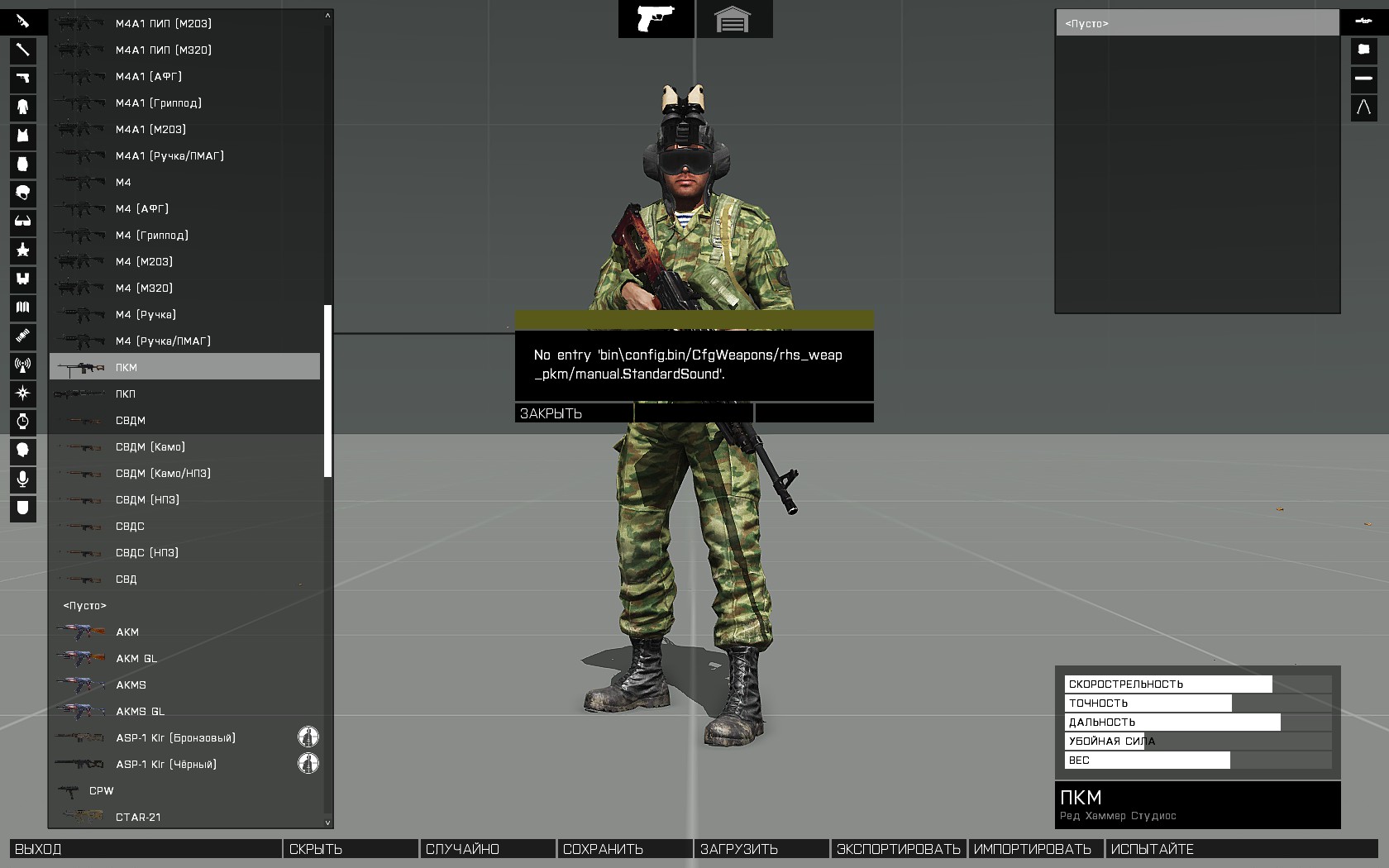Image resolution: width=1389 pixels, height=868 pixels.
Task: Select the radio antenna category icon
Action: [x=22, y=365]
